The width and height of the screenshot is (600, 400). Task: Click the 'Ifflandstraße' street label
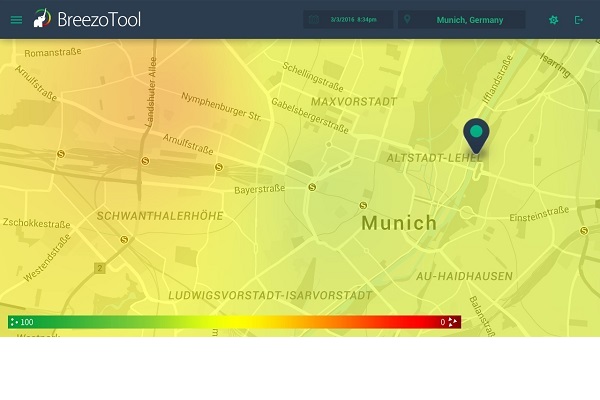tap(497, 80)
